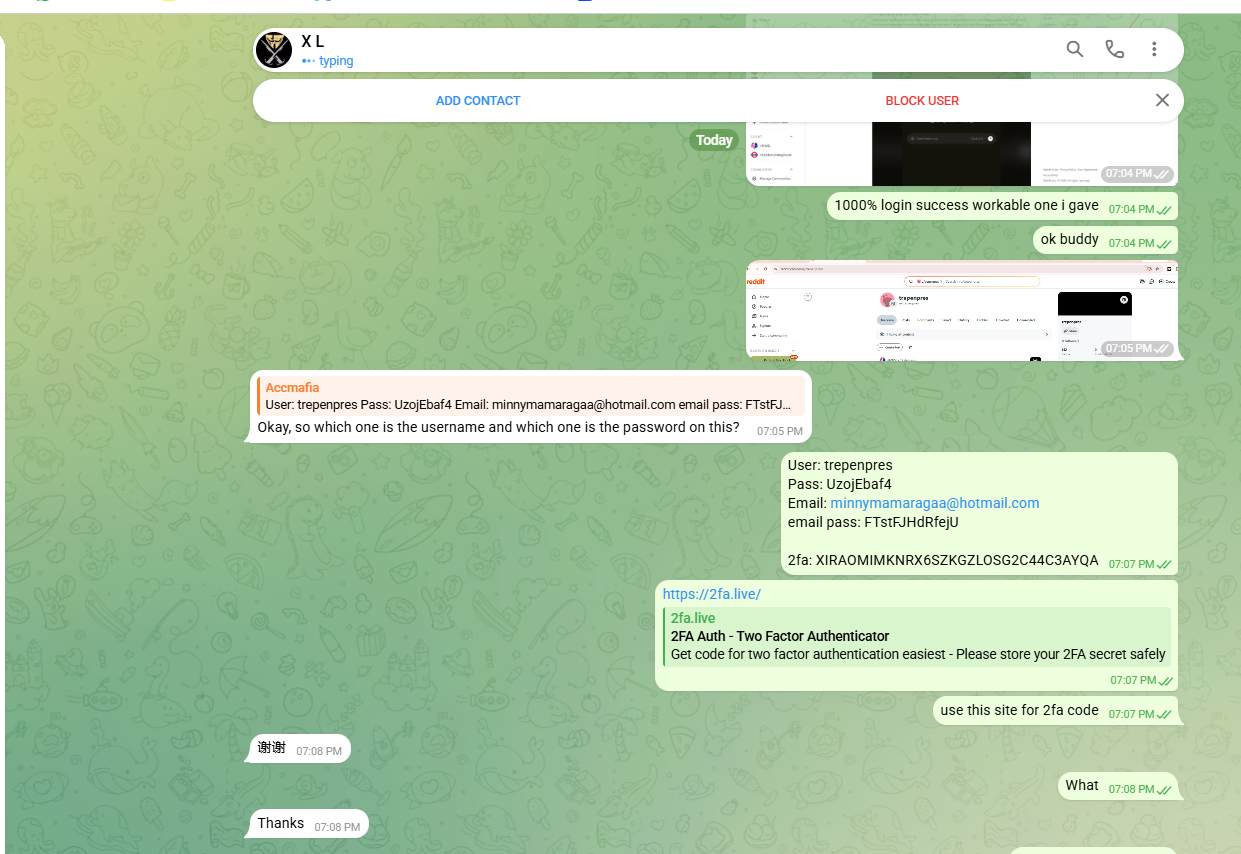Click BLOCK USER button
Screen dimensions: 1241x854
922,101
